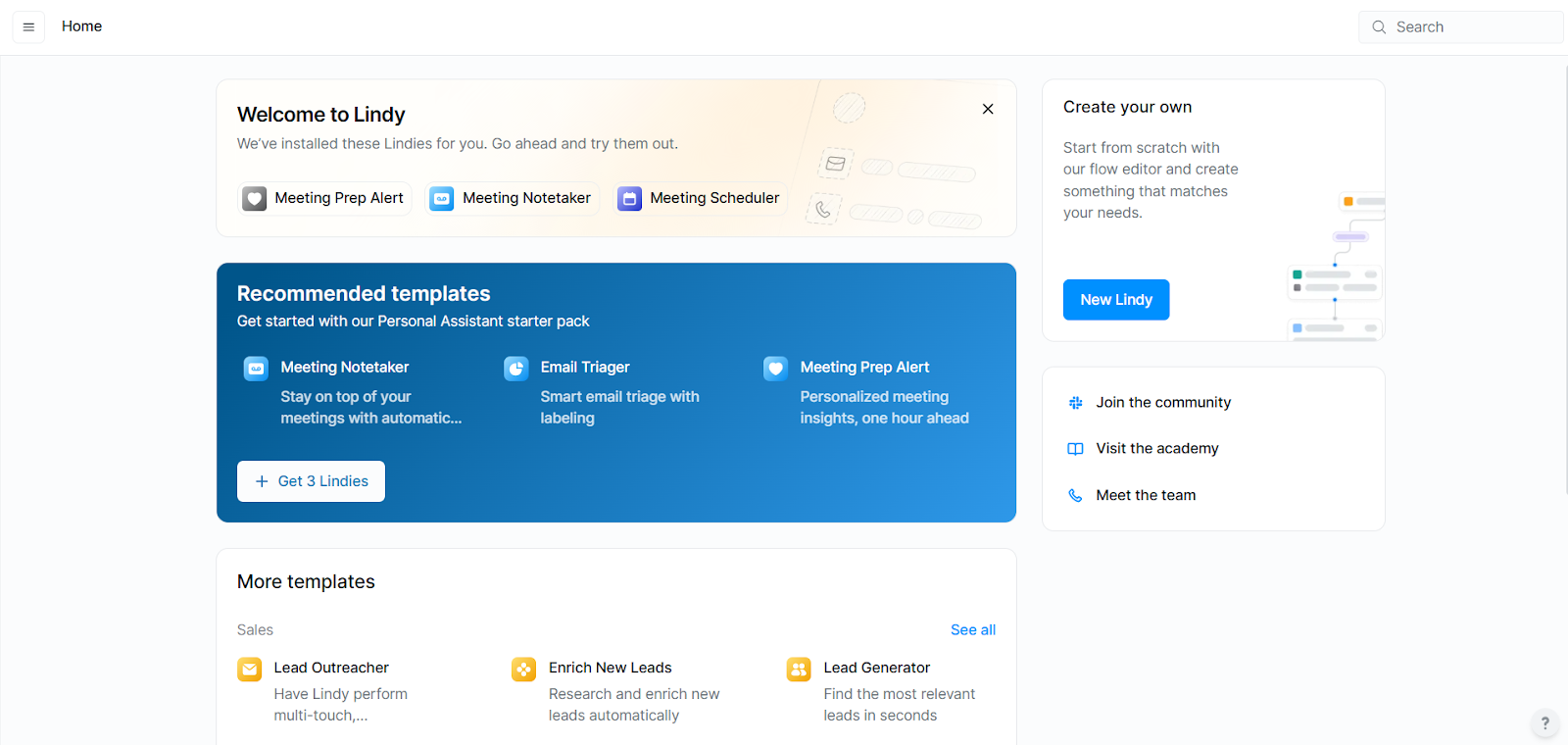This screenshot has width=1568, height=745.
Task: Click the Lead Generator people icon
Action: point(799,670)
